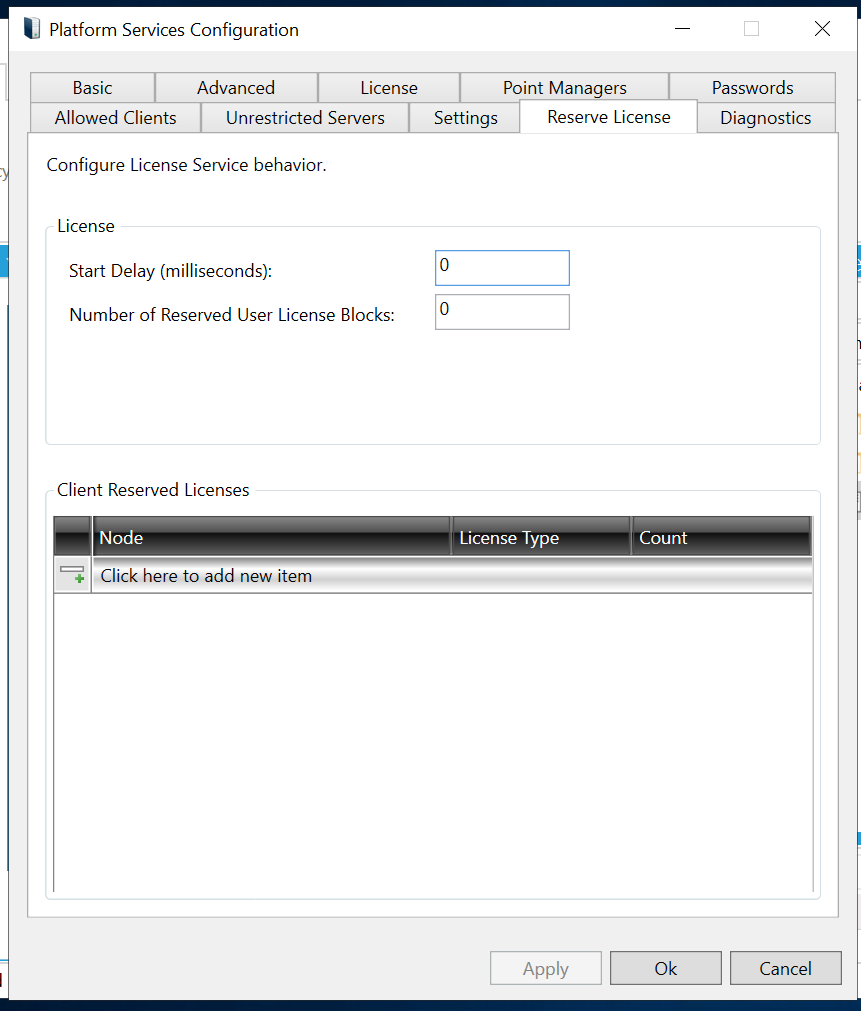View the Diagnostics tab
The height and width of the screenshot is (1011, 861).
pos(765,118)
